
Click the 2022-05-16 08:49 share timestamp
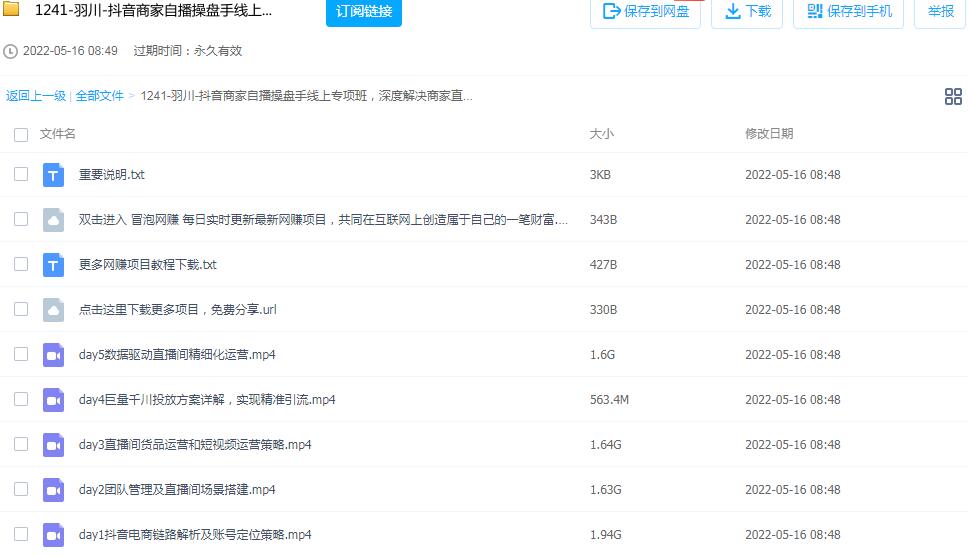tap(70, 51)
